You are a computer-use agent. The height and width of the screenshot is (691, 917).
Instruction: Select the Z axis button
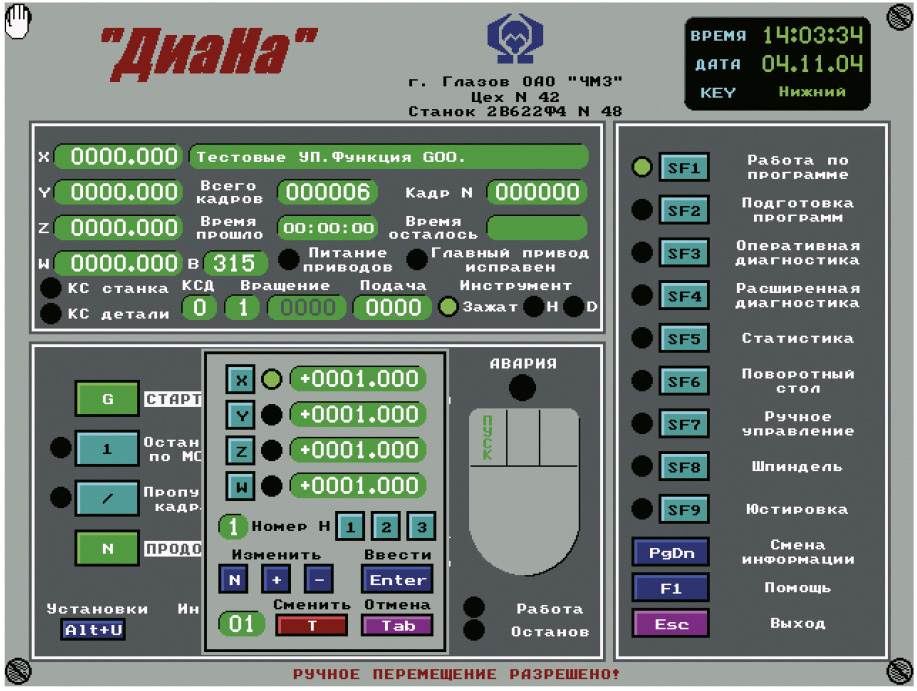pos(240,451)
